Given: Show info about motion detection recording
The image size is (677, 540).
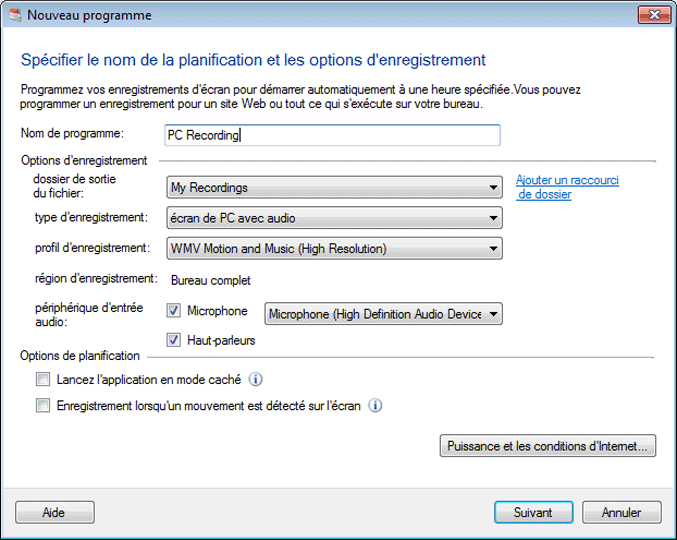Looking at the screenshot, I should click(x=376, y=406).
